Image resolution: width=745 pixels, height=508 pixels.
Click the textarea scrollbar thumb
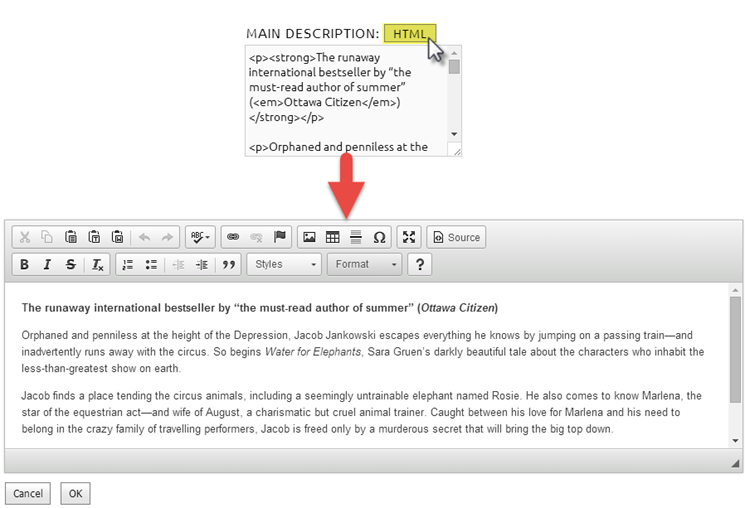454,67
